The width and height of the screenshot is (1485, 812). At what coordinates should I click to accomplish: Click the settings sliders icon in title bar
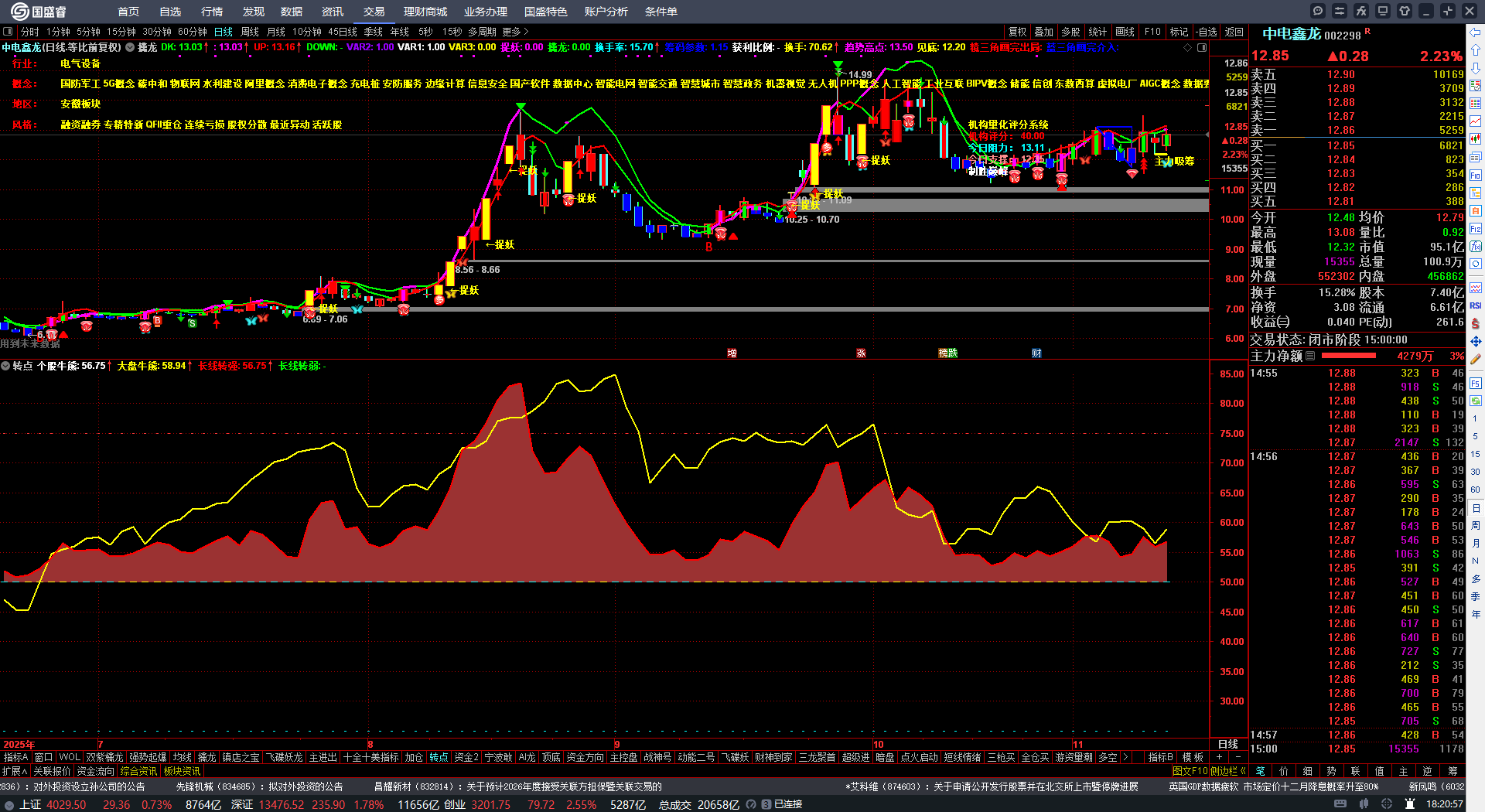(1340, 11)
